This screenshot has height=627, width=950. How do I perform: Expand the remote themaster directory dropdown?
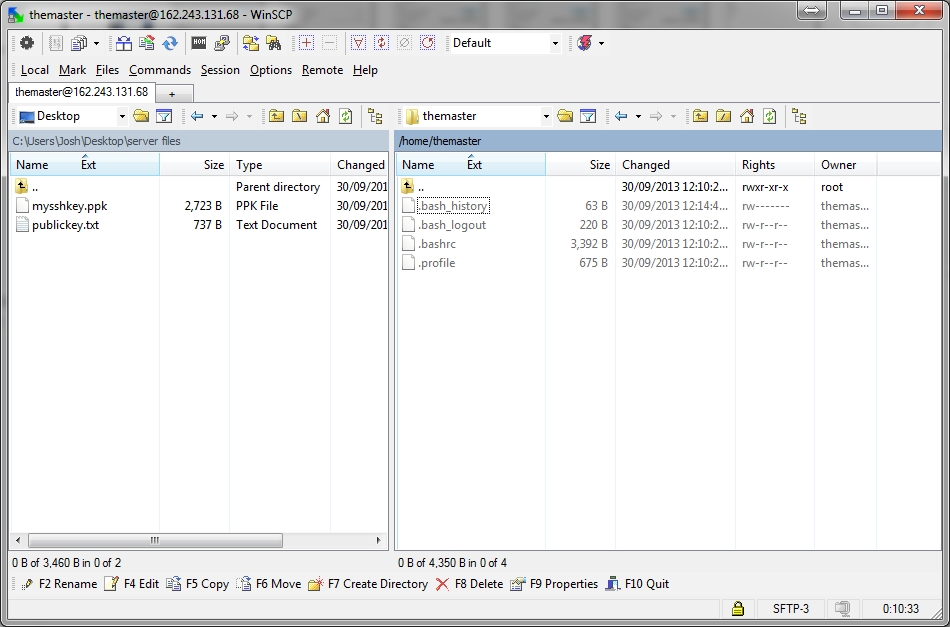point(546,117)
